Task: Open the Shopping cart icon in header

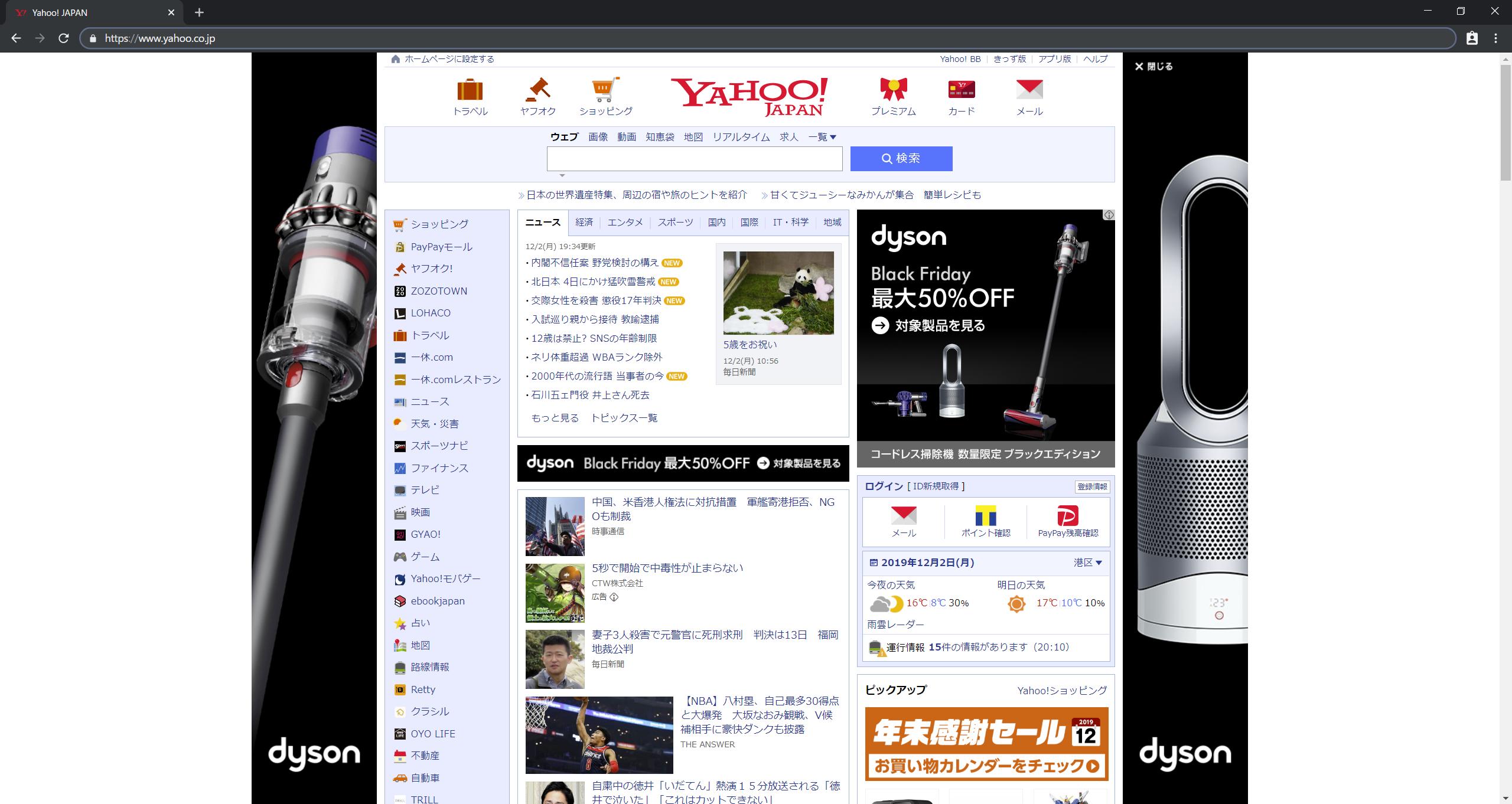Action: coord(605,90)
